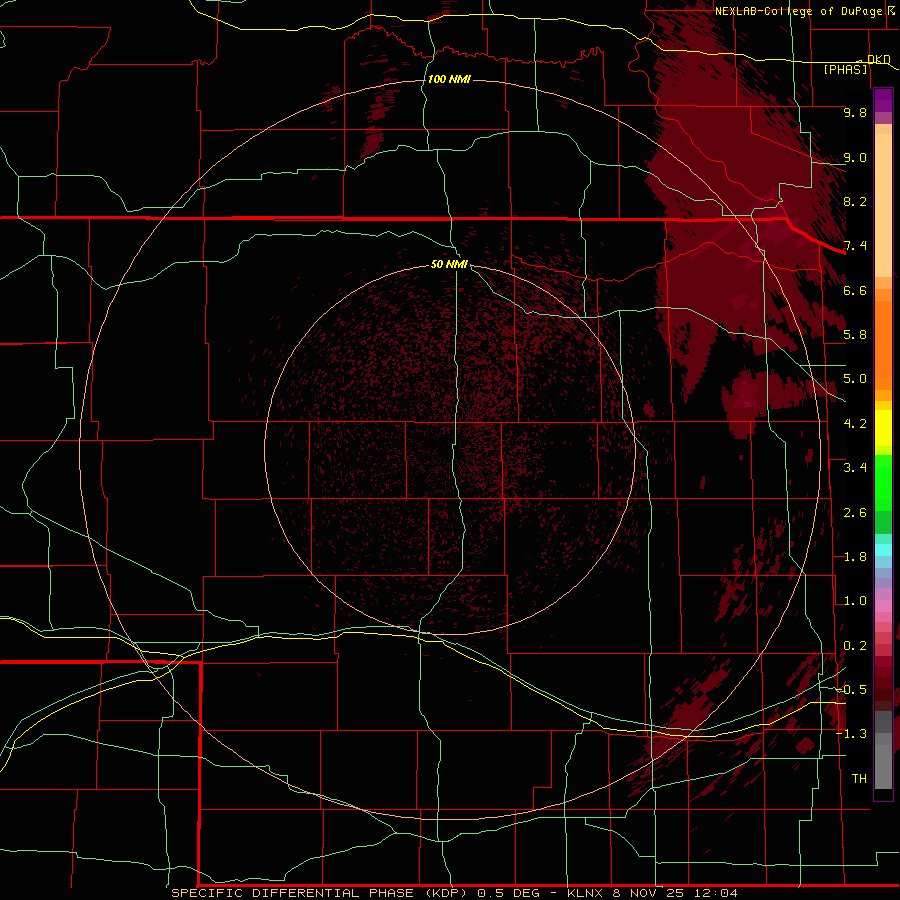The width and height of the screenshot is (900, 900).
Task: Click the 9.0 value on color scale
Action: pyautogui.click(x=855, y=157)
